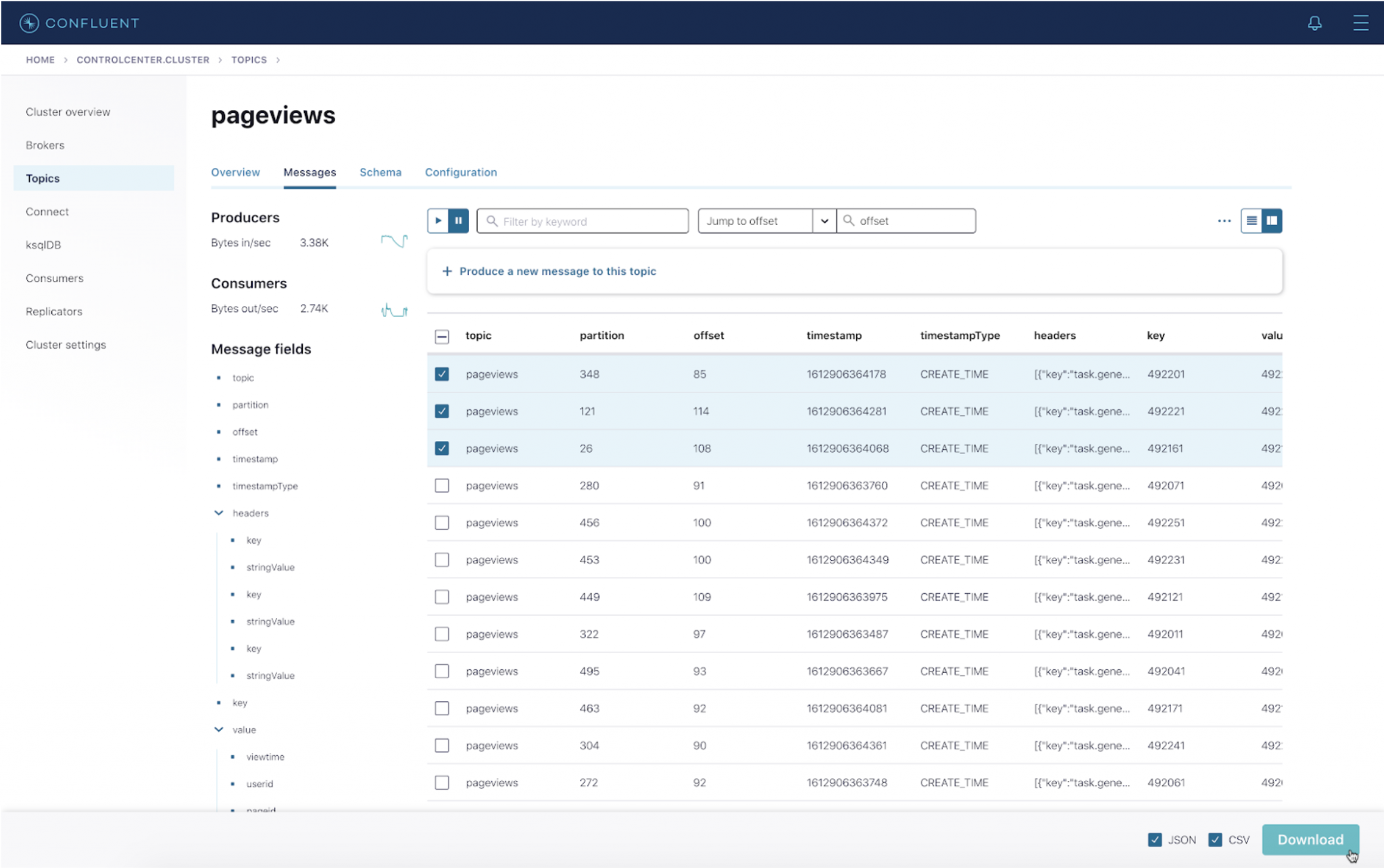Viewport: 1384px width, 868px height.
Task: Uncheck the JSON format checkbox
Action: tap(1154, 840)
